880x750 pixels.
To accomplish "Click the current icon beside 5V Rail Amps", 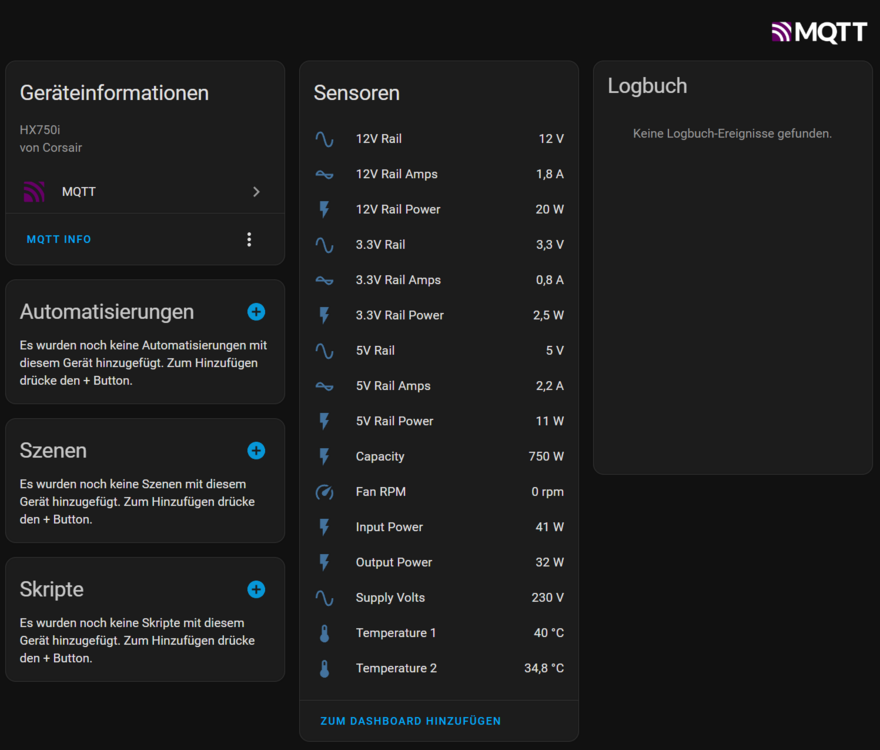I will point(324,386).
